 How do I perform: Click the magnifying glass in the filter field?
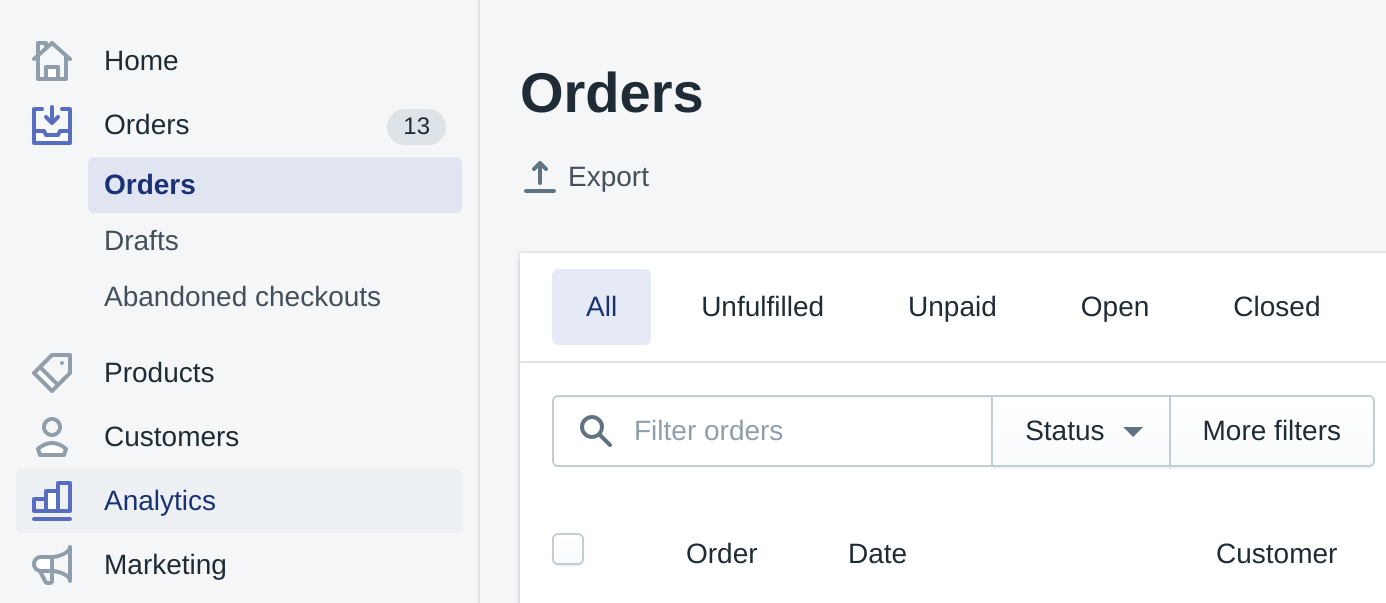pos(596,431)
